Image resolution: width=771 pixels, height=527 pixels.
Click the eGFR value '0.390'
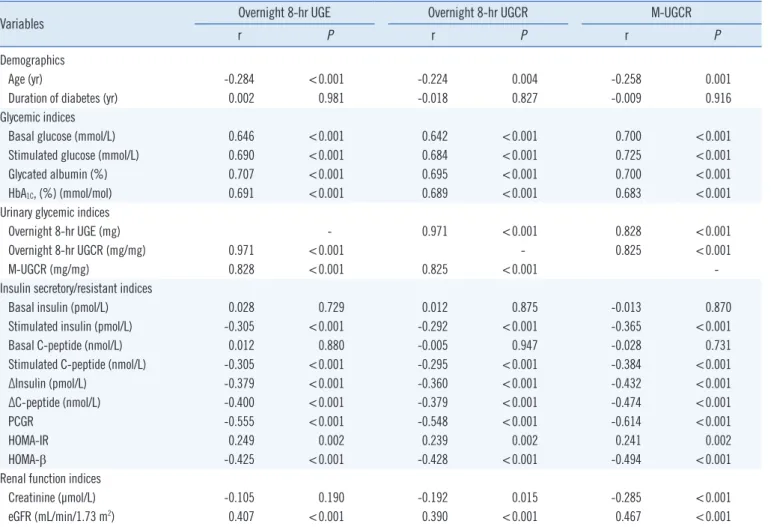click(x=435, y=517)
